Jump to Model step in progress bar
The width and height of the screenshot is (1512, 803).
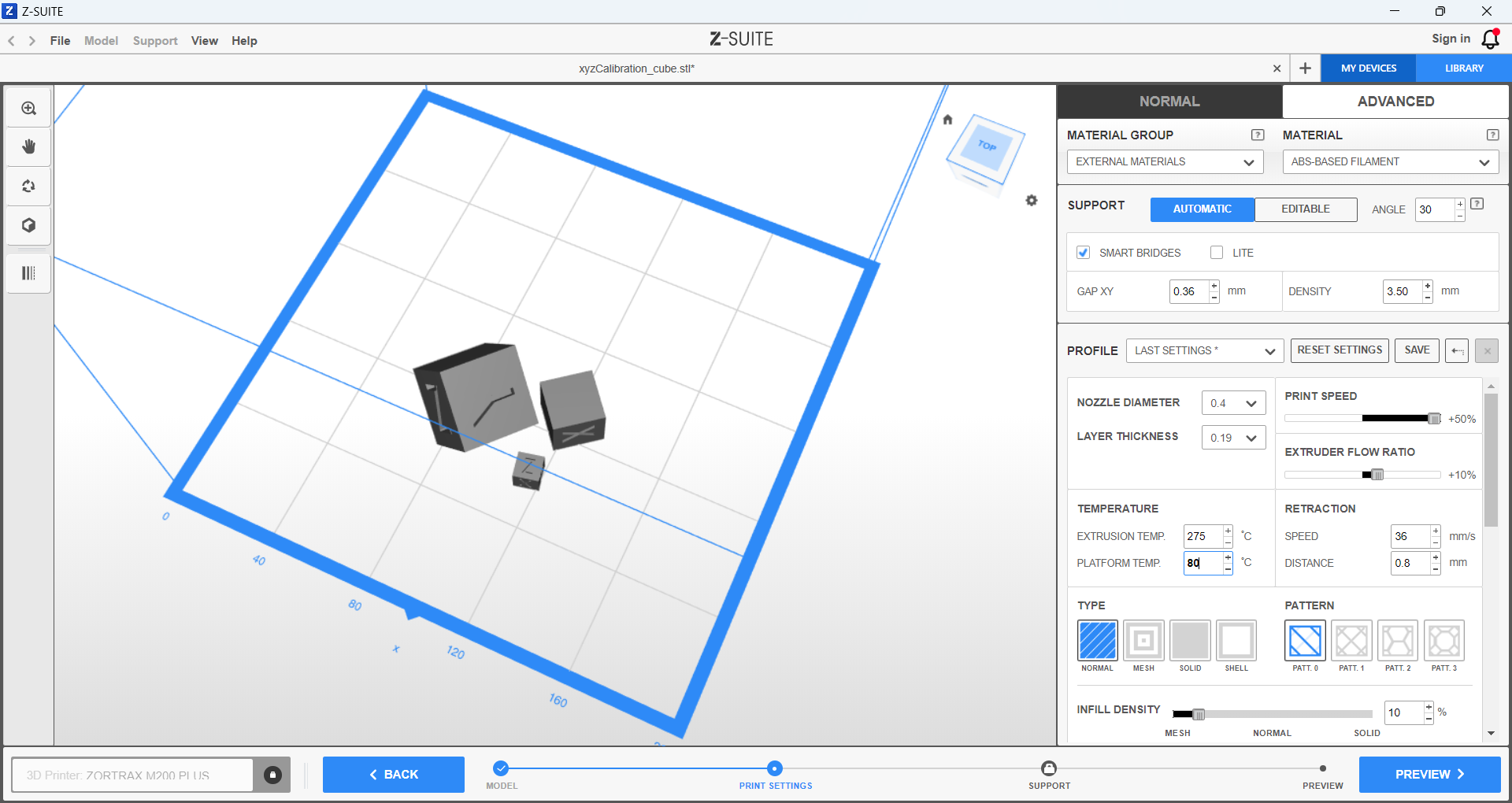pyautogui.click(x=501, y=768)
